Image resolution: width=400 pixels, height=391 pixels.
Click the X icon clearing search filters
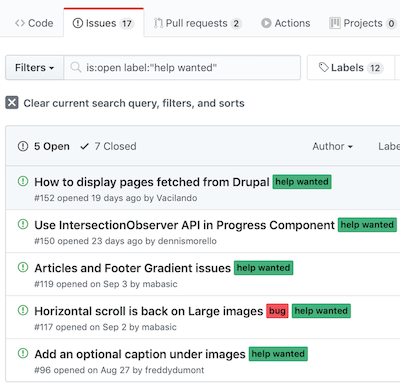click(x=12, y=103)
